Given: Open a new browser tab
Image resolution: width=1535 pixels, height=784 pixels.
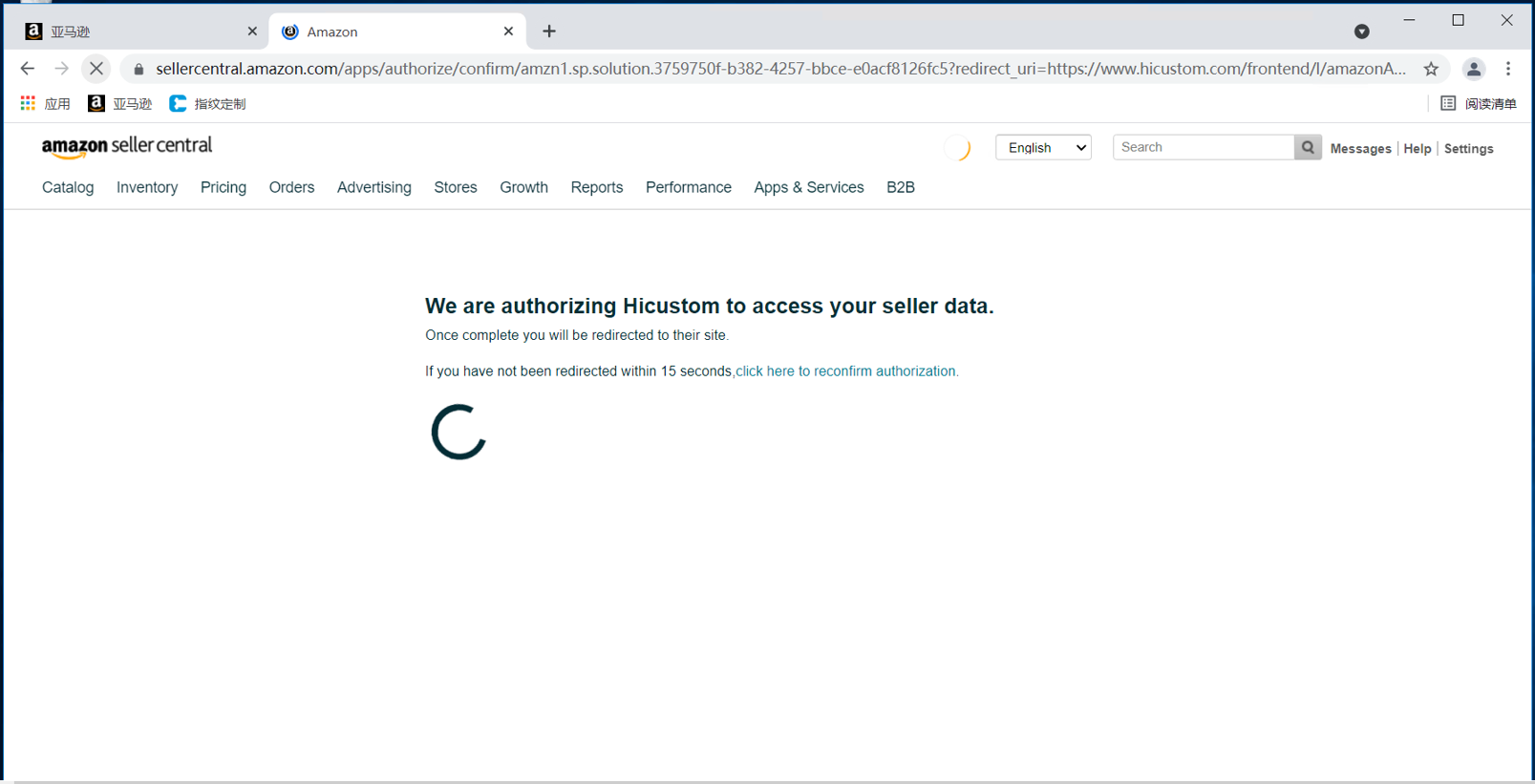Looking at the screenshot, I should [x=549, y=32].
